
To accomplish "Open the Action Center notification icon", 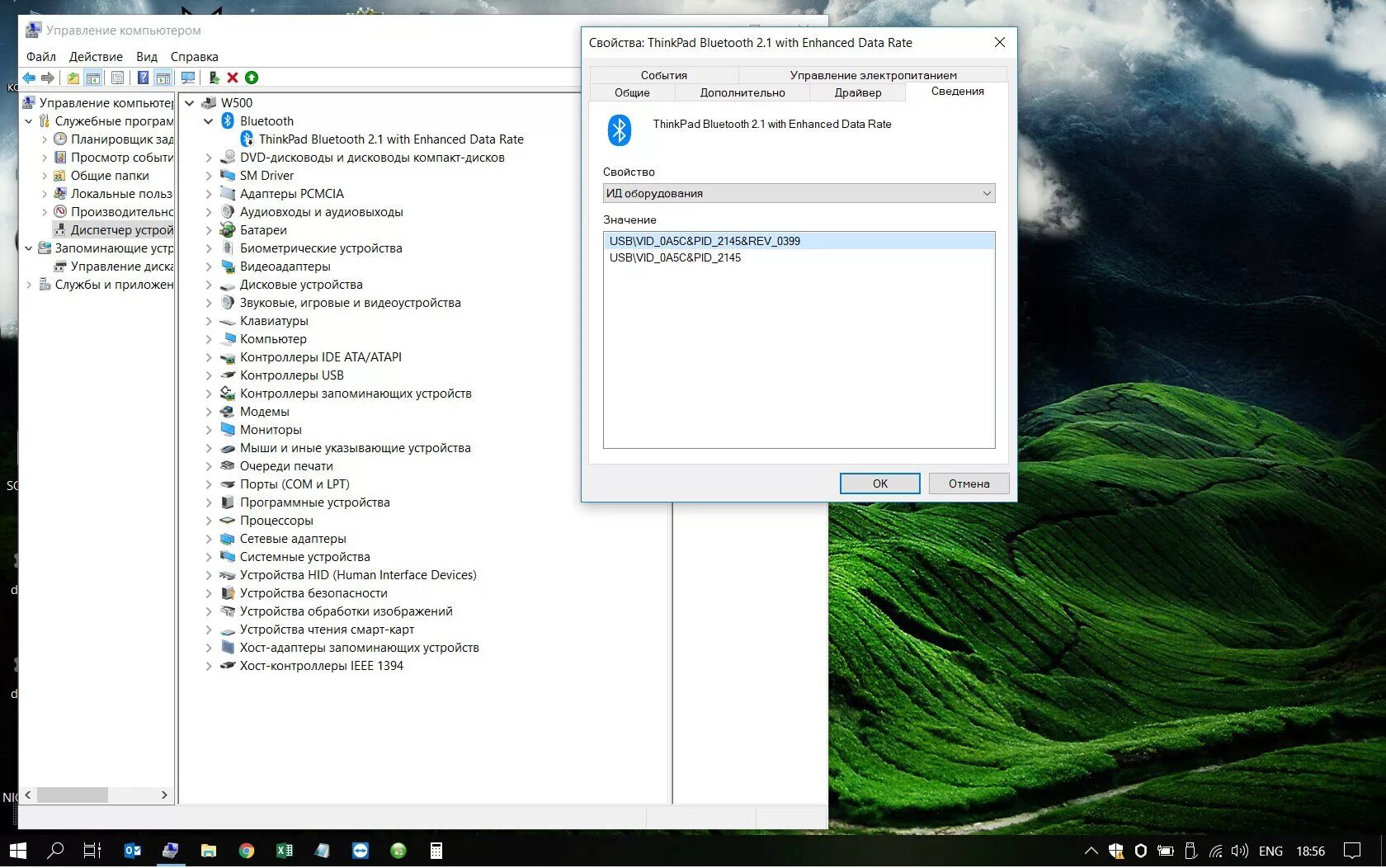I will [1352, 851].
